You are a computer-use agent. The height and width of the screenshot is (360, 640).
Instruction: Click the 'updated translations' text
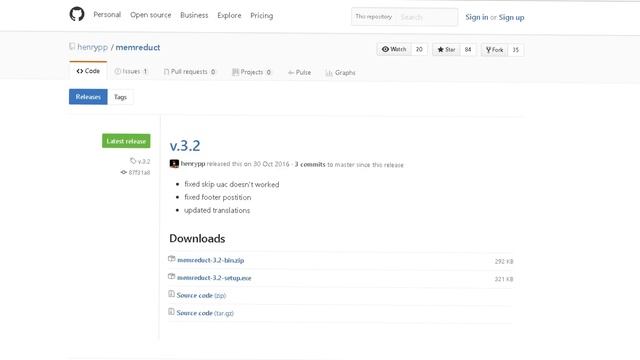pyautogui.click(x=217, y=210)
